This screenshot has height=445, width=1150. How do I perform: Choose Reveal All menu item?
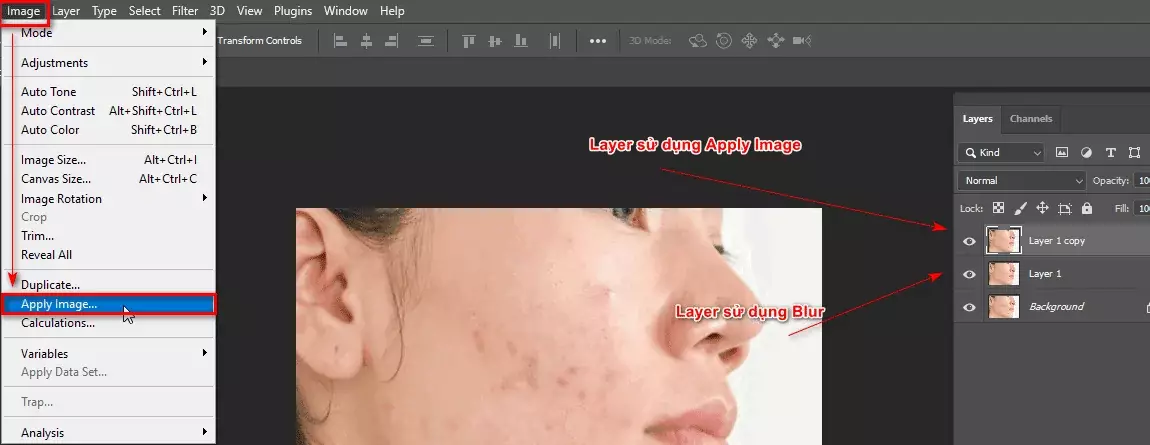(109, 255)
